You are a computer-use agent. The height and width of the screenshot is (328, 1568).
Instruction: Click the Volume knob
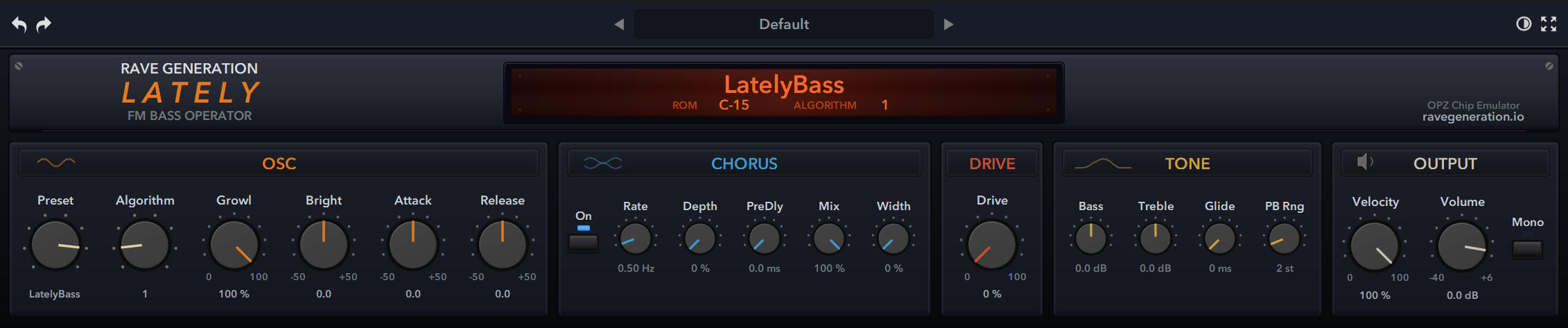pyautogui.click(x=1463, y=247)
